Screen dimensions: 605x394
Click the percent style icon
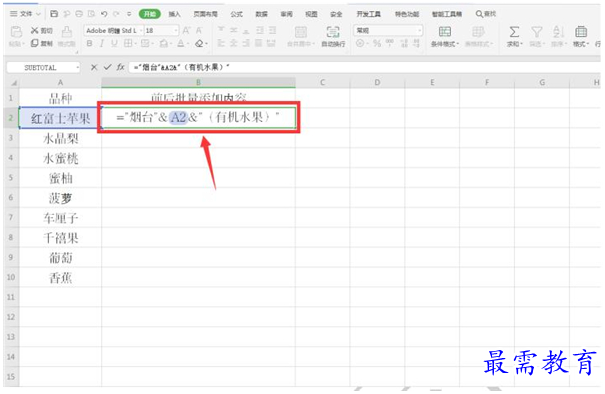click(x=377, y=43)
